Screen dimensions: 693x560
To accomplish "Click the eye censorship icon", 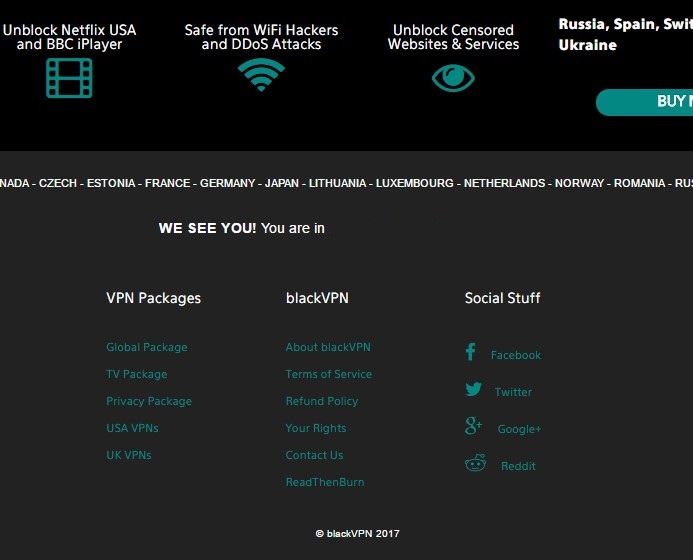I will pyautogui.click(x=453, y=77).
